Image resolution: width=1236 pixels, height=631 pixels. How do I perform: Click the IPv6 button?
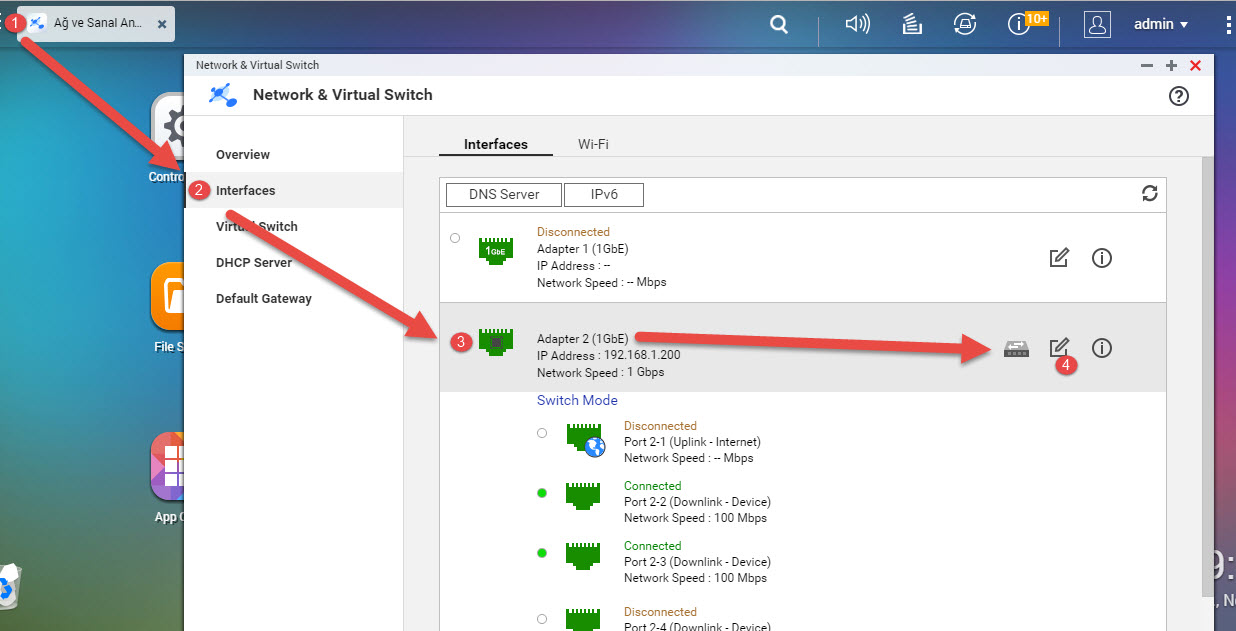coord(604,194)
